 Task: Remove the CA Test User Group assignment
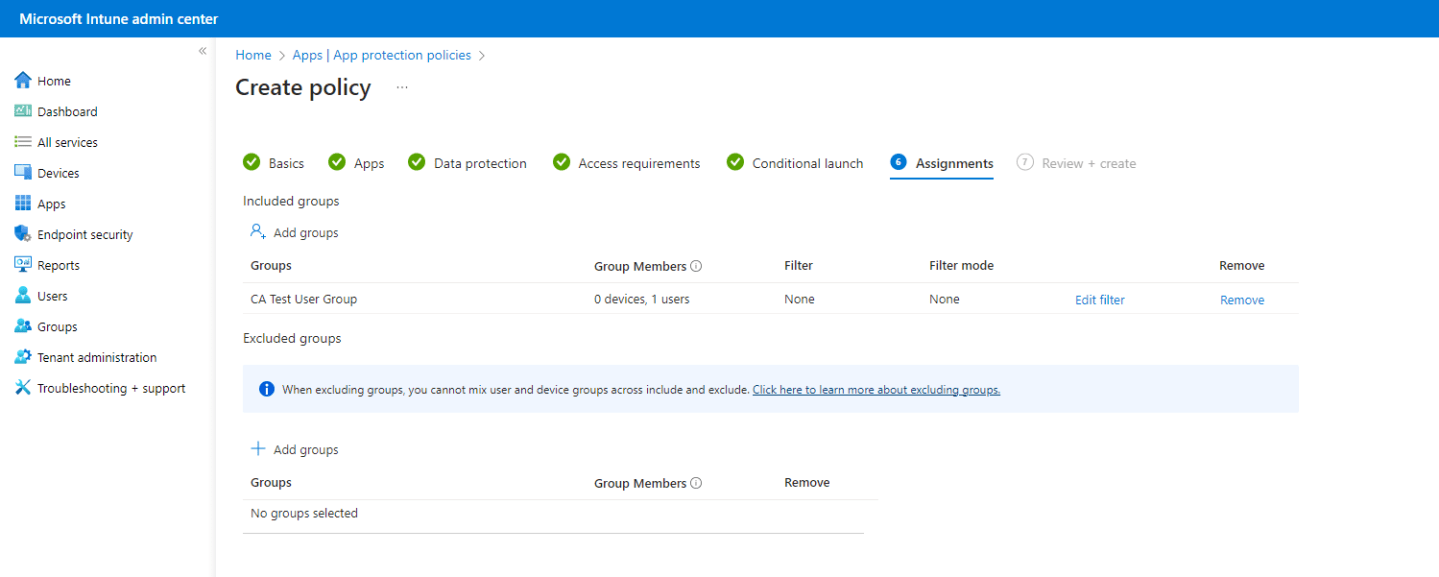click(x=1241, y=299)
